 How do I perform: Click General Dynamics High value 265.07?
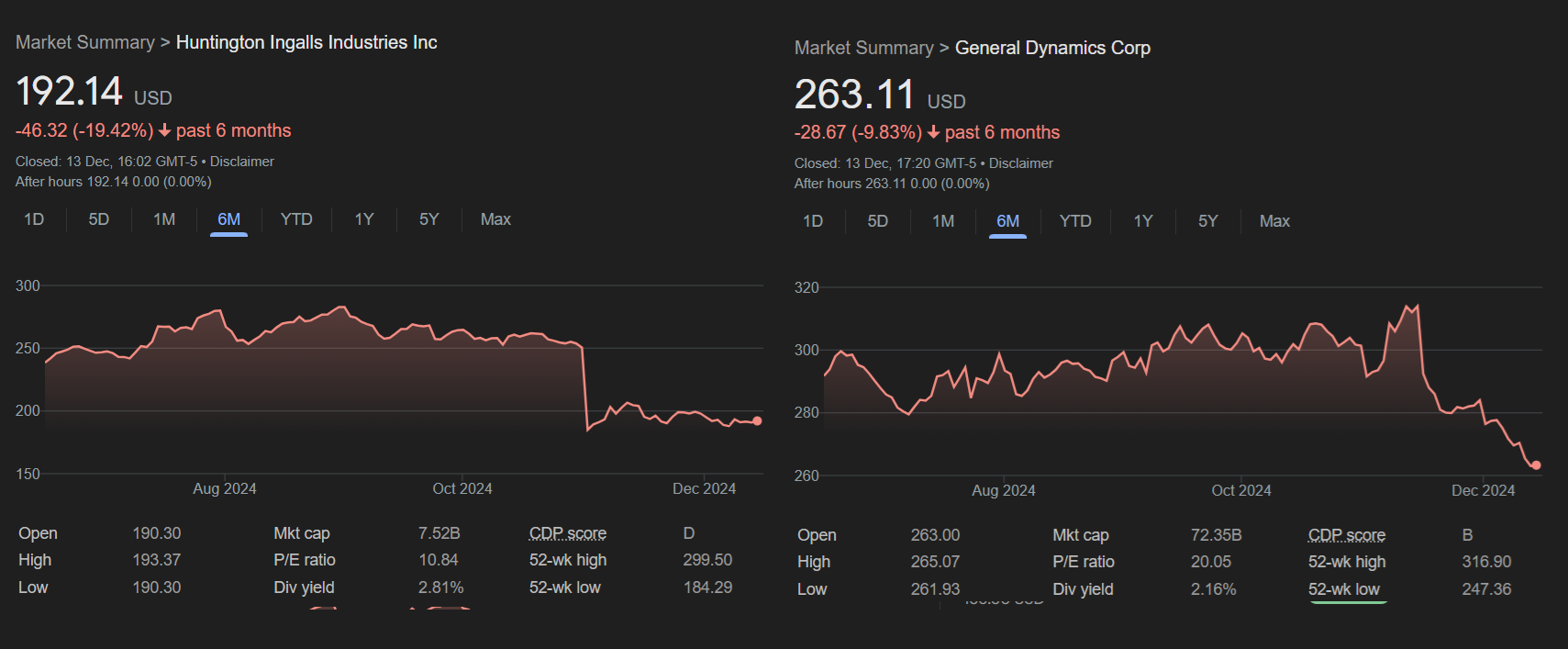click(x=936, y=562)
